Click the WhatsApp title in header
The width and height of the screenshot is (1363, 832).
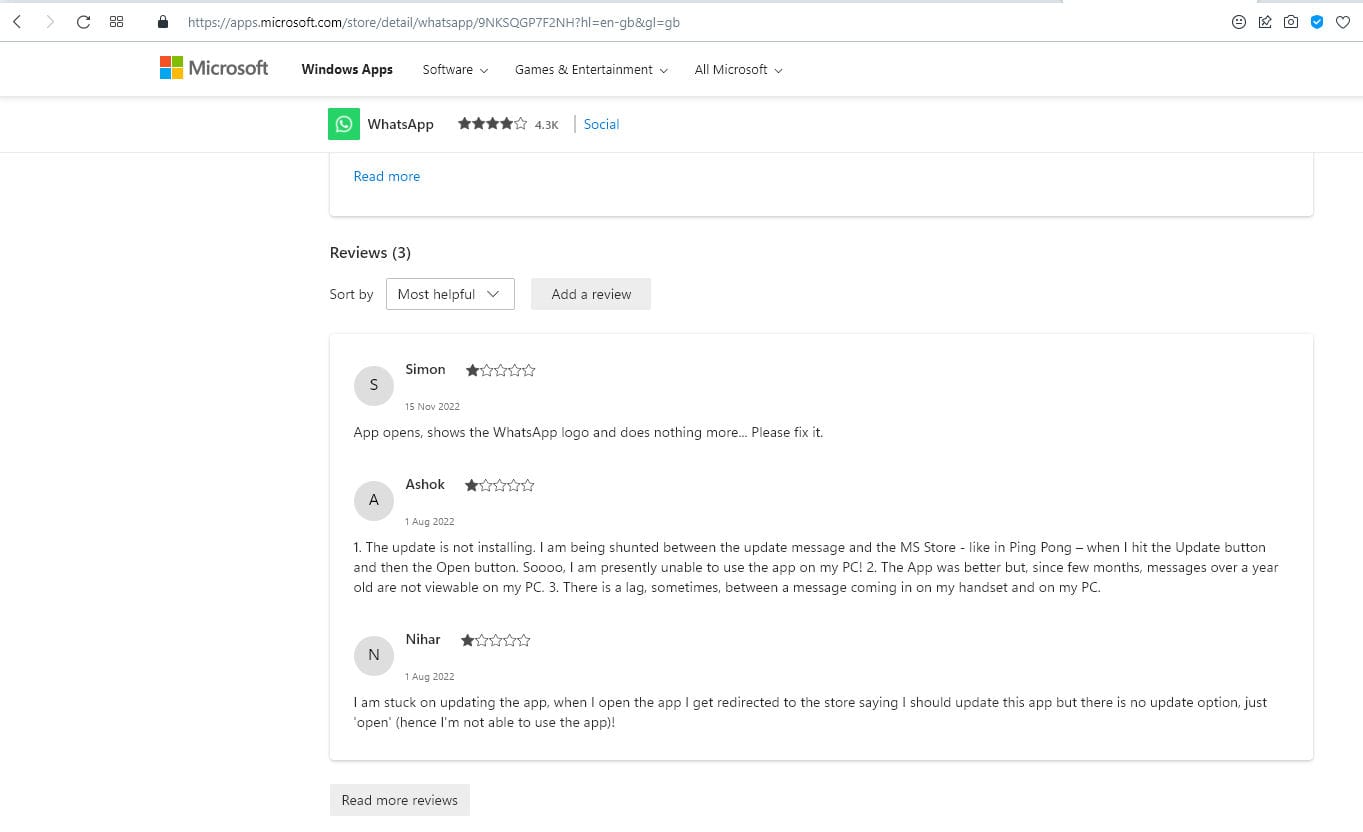[x=400, y=124]
